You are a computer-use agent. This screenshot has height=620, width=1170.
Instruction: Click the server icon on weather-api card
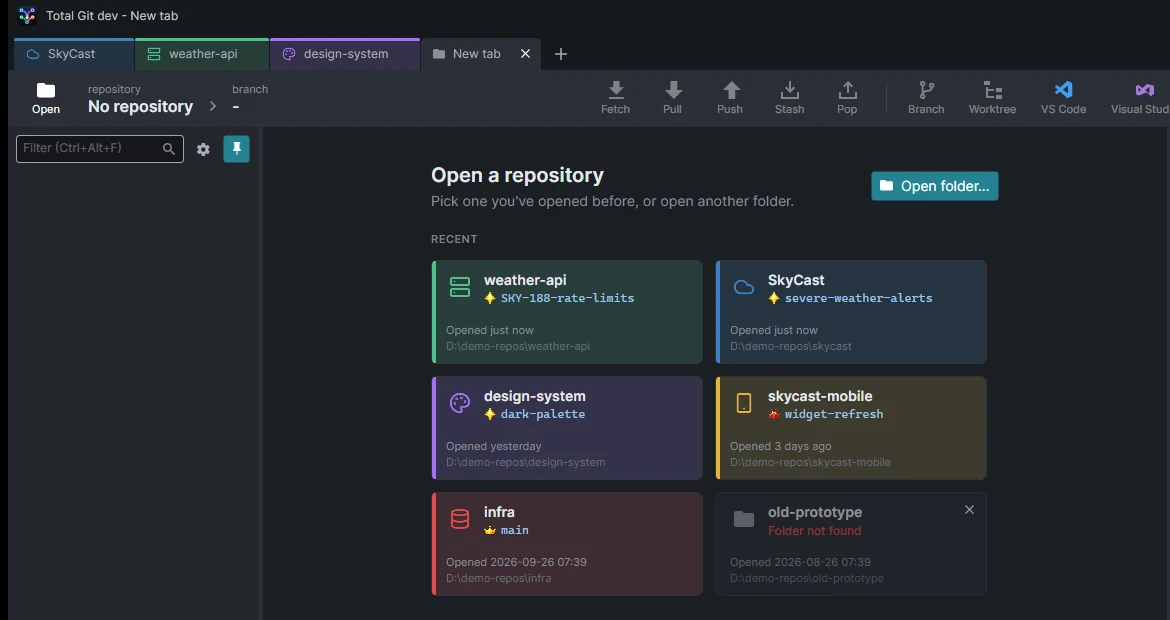pos(460,287)
